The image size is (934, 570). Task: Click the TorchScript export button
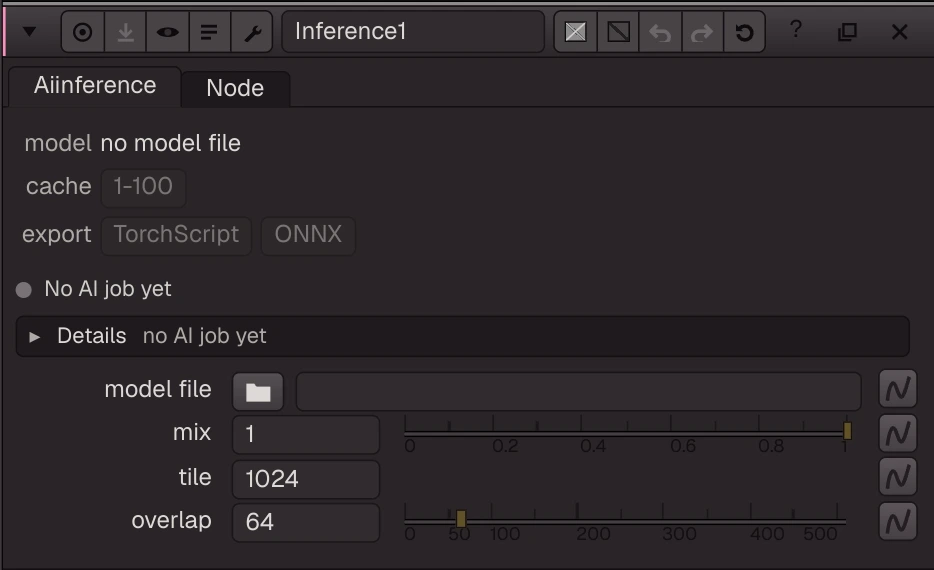tap(176, 235)
